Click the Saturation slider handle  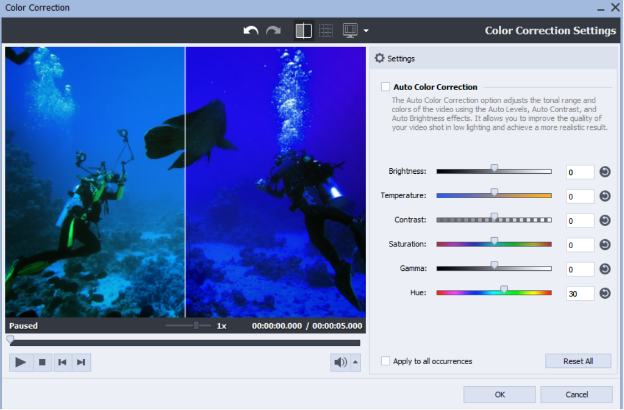tap(494, 241)
